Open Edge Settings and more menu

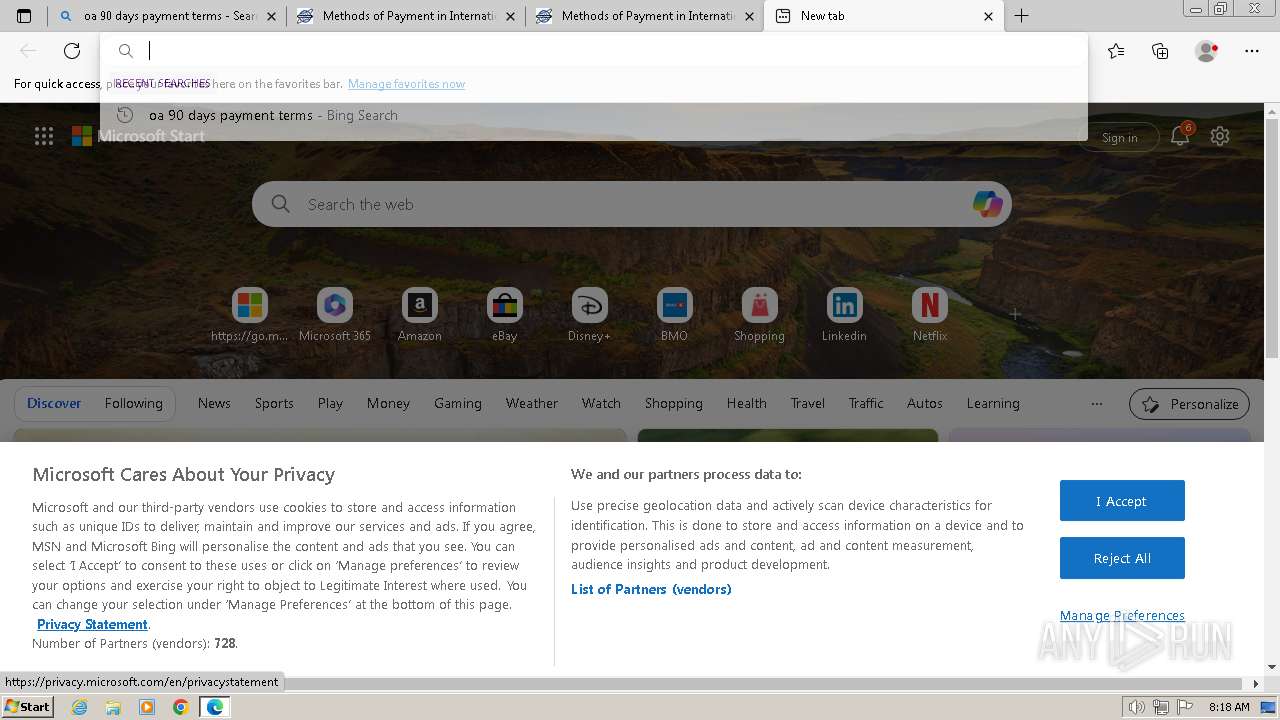1252,51
